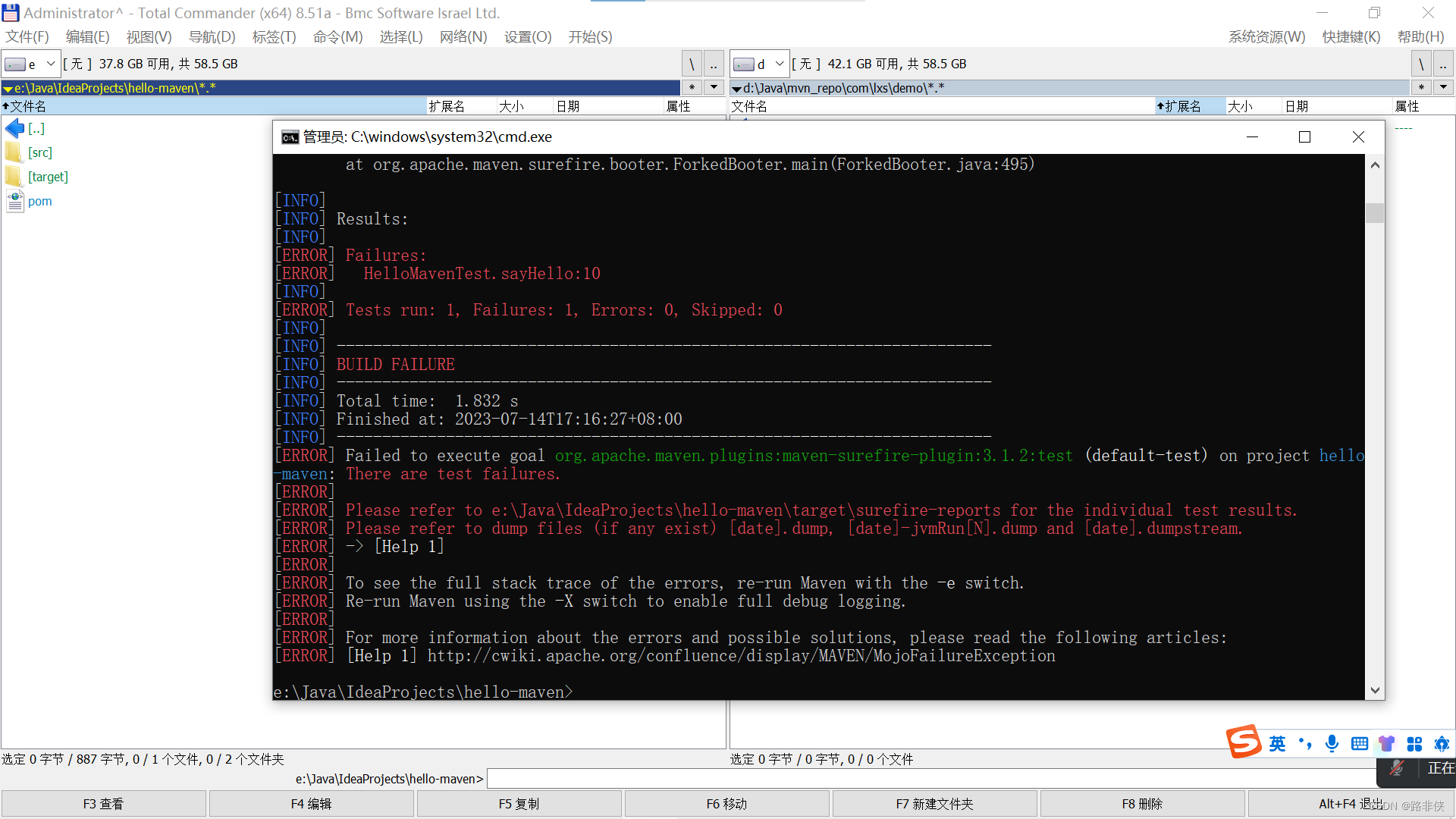This screenshot has height=819, width=1456.
Task: Select the src folder icon
Action: click(14, 152)
